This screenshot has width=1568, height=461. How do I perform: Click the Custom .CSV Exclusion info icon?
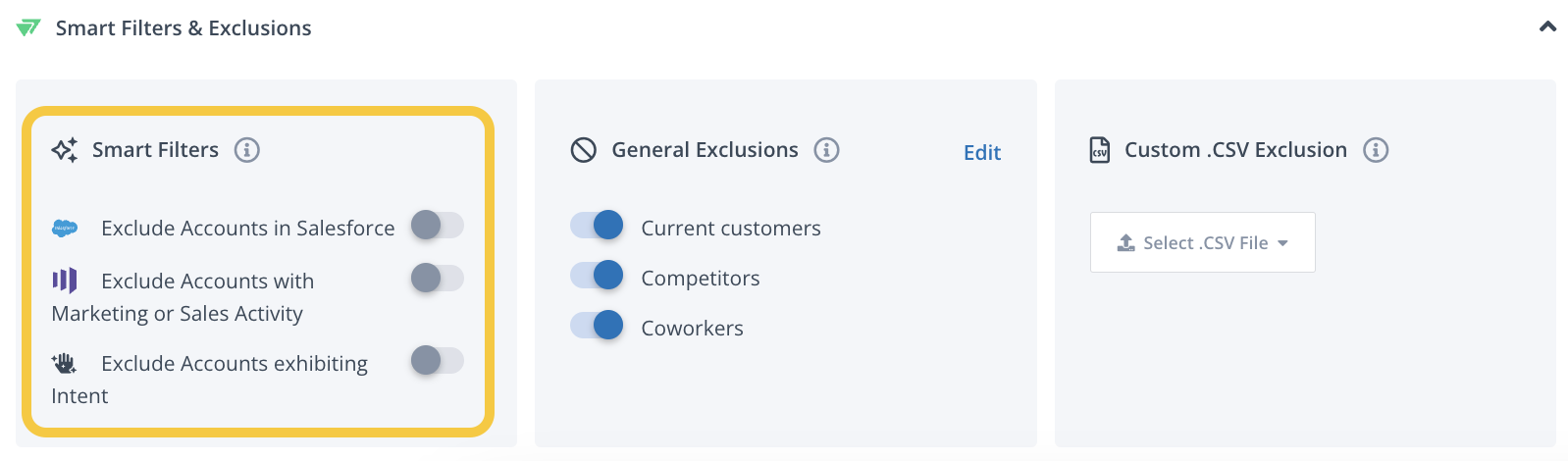tap(1376, 150)
